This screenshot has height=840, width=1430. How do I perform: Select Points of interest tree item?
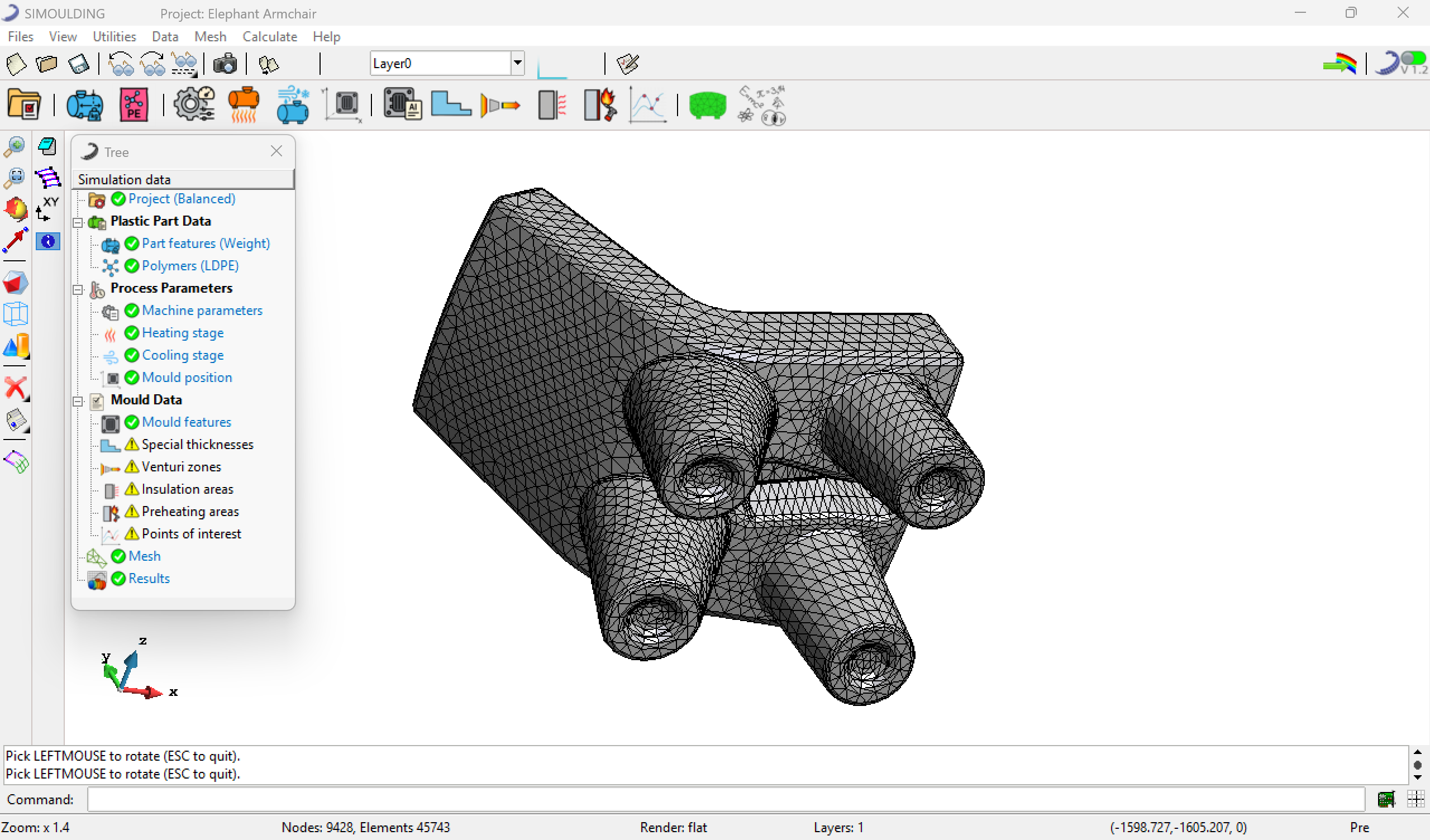pyautogui.click(x=191, y=533)
